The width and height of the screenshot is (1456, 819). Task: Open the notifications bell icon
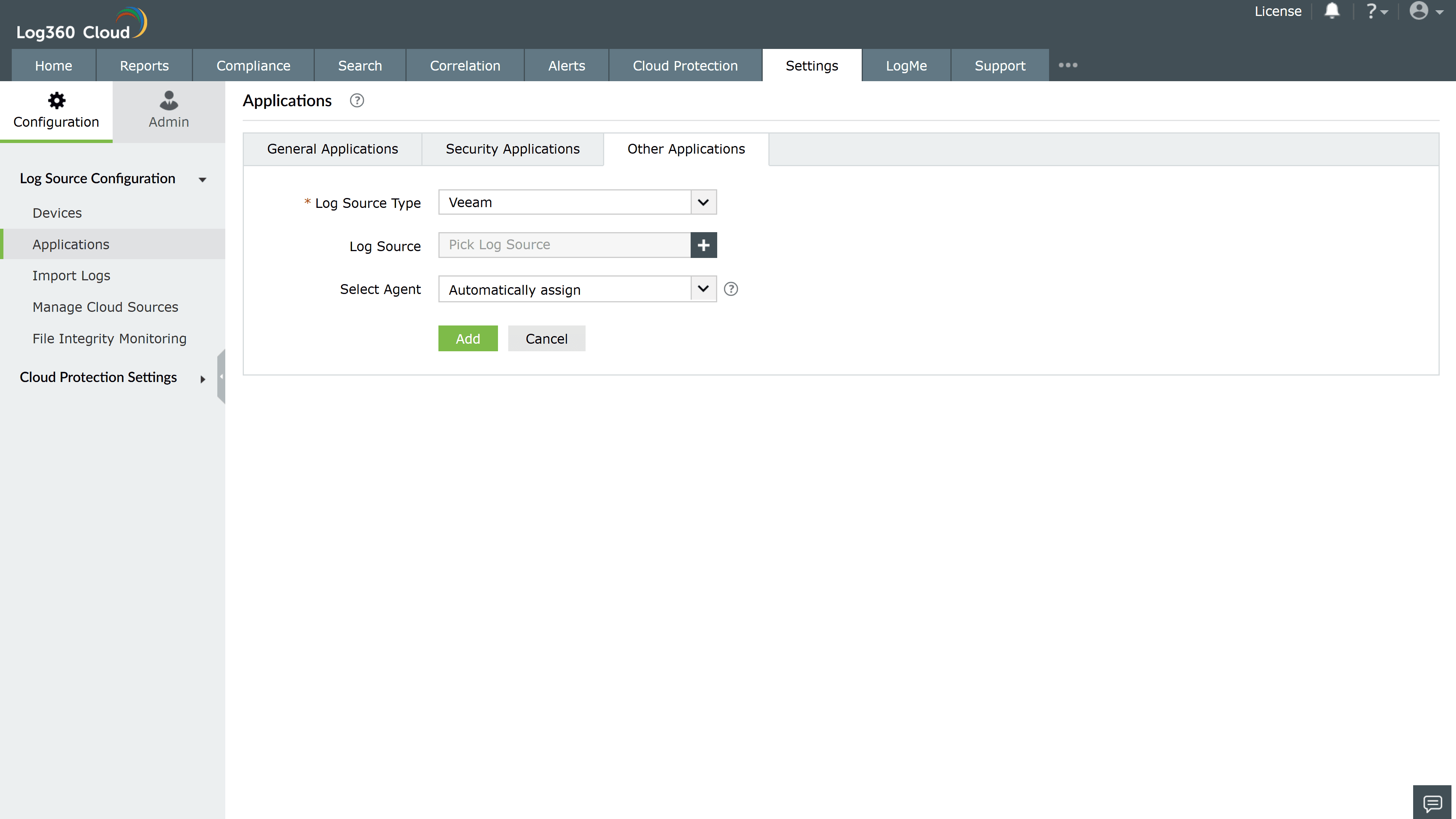coord(1332,11)
